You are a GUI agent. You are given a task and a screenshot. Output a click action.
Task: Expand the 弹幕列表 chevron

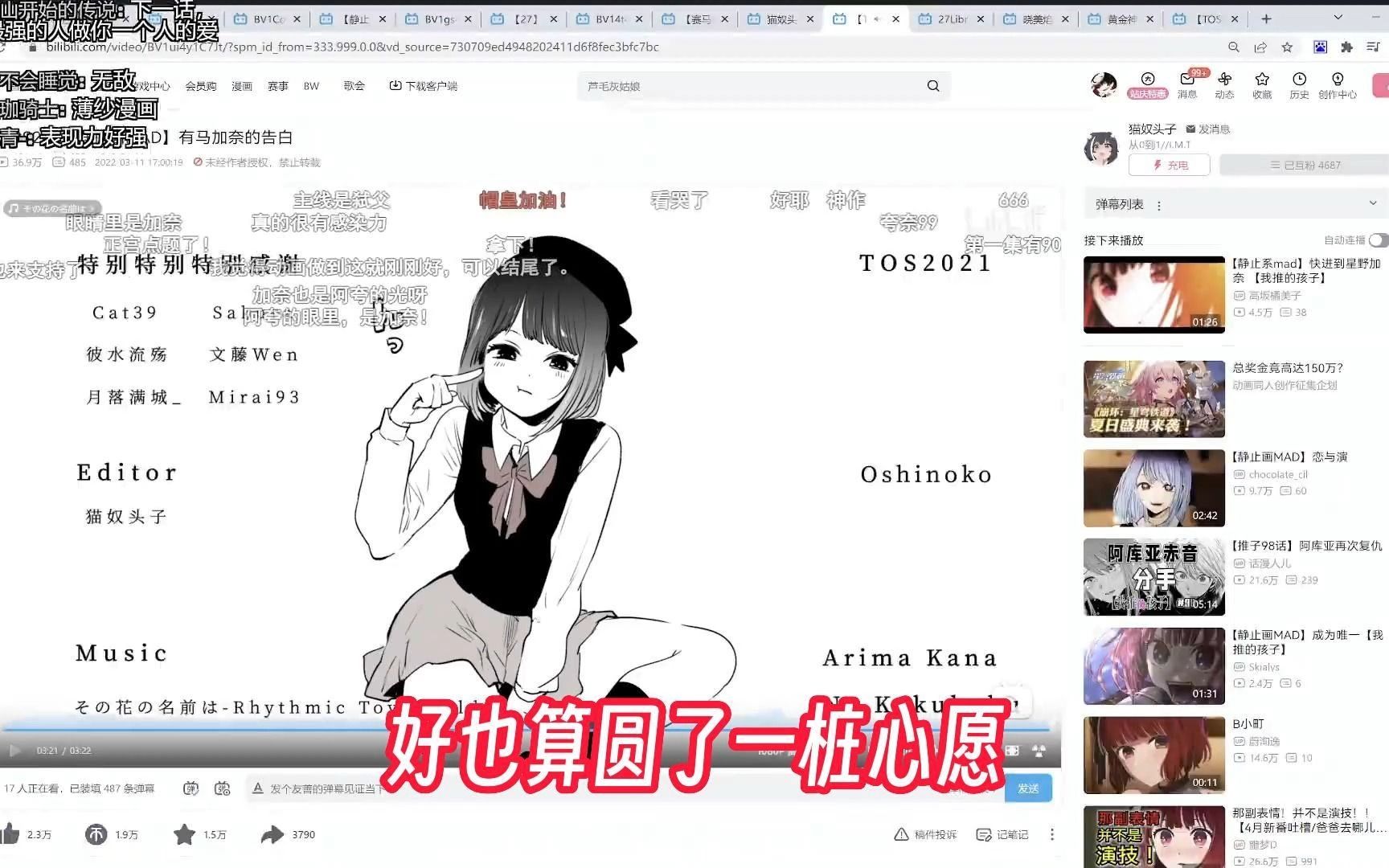coord(1373,203)
